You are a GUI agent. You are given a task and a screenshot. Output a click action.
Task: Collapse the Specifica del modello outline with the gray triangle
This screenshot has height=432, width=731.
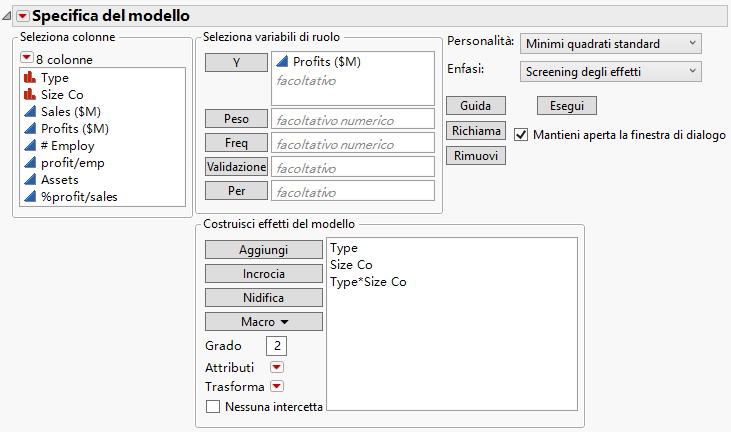point(7,16)
